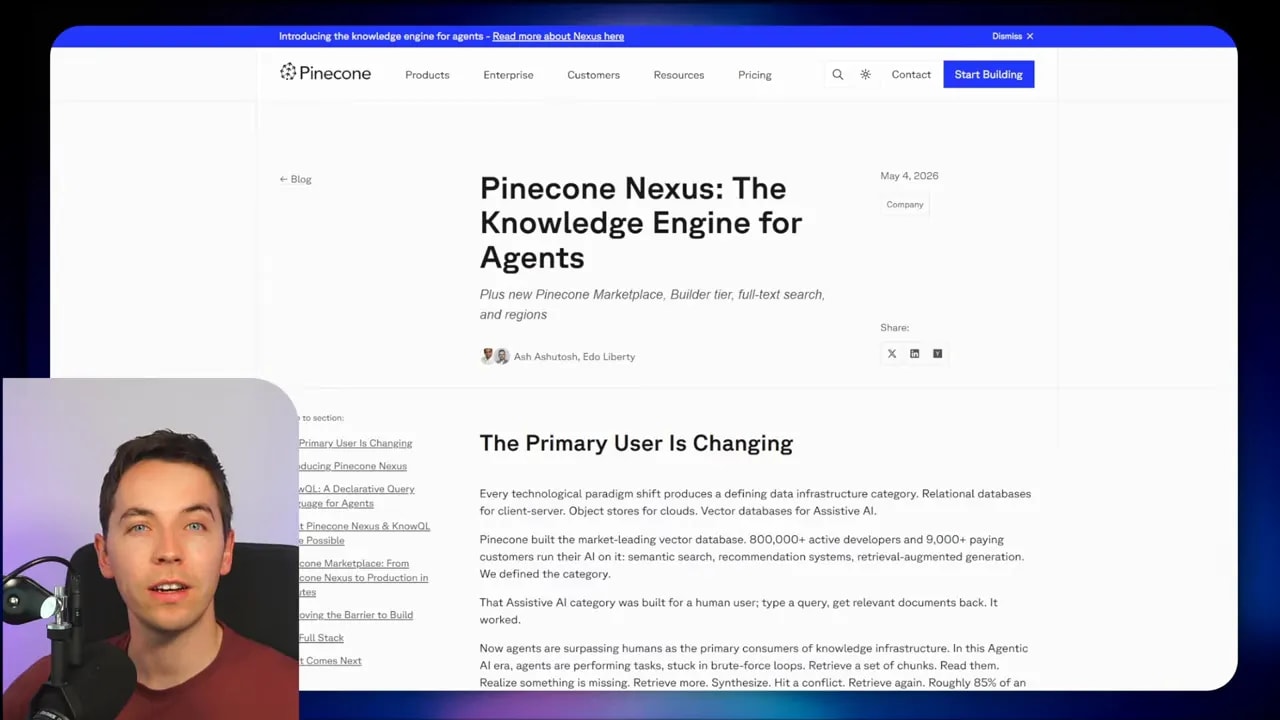This screenshot has height=720, width=1280.
Task: Dismiss the announcement banner
Action: pyautogui.click(x=1013, y=36)
